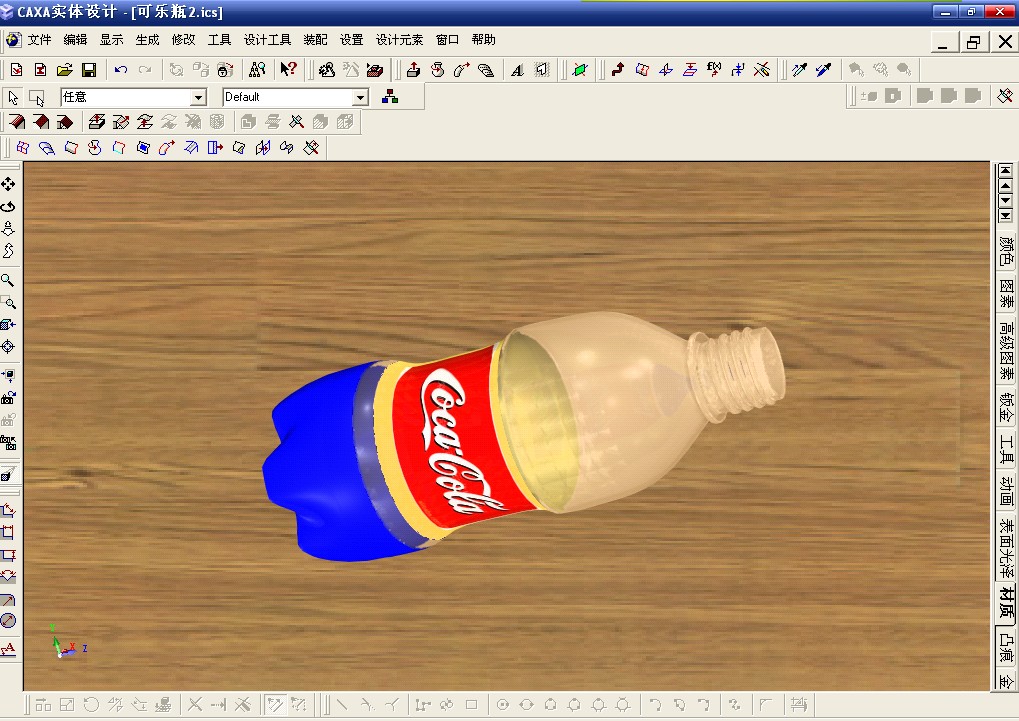
Task: Switch to the 高级图素 catalog tab
Action: point(1006,351)
